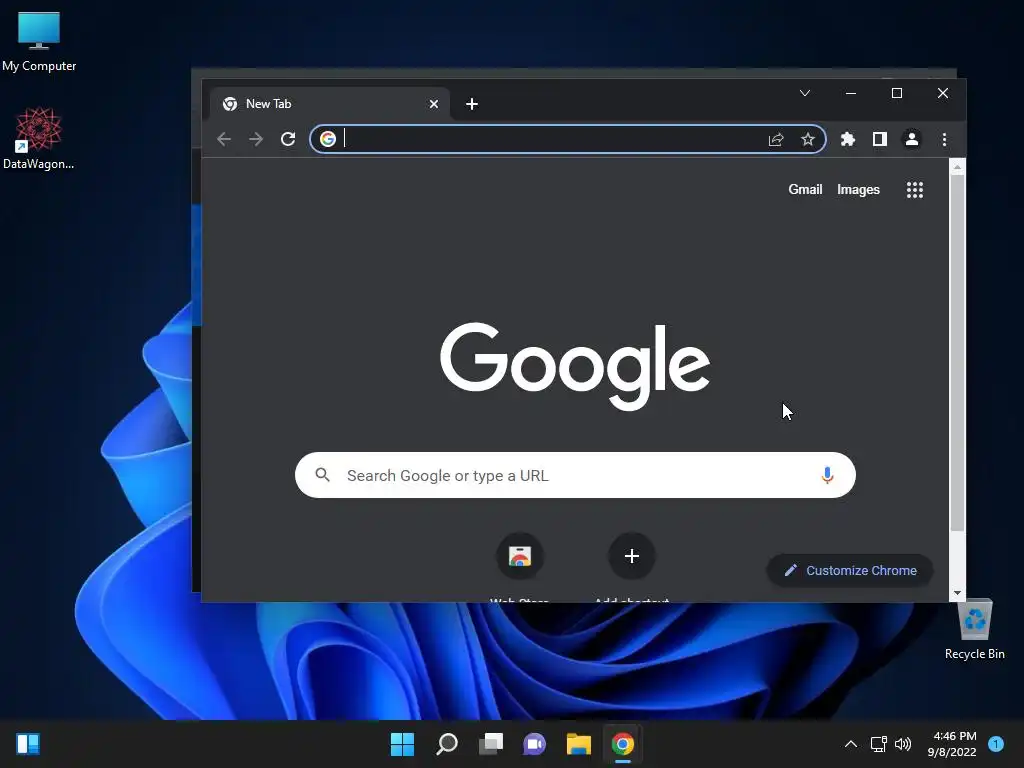Click the page scrollbar down arrow
1024x768 pixels.
(x=957, y=593)
